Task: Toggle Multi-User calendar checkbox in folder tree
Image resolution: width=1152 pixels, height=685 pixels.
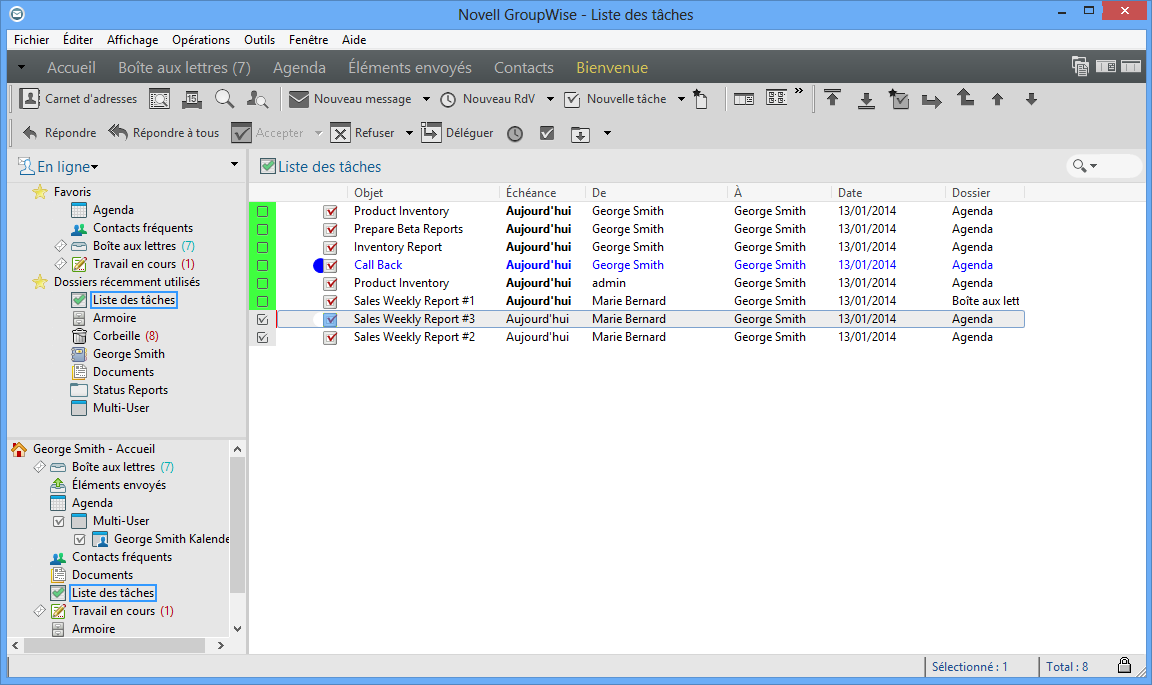Action: [x=59, y=521]
